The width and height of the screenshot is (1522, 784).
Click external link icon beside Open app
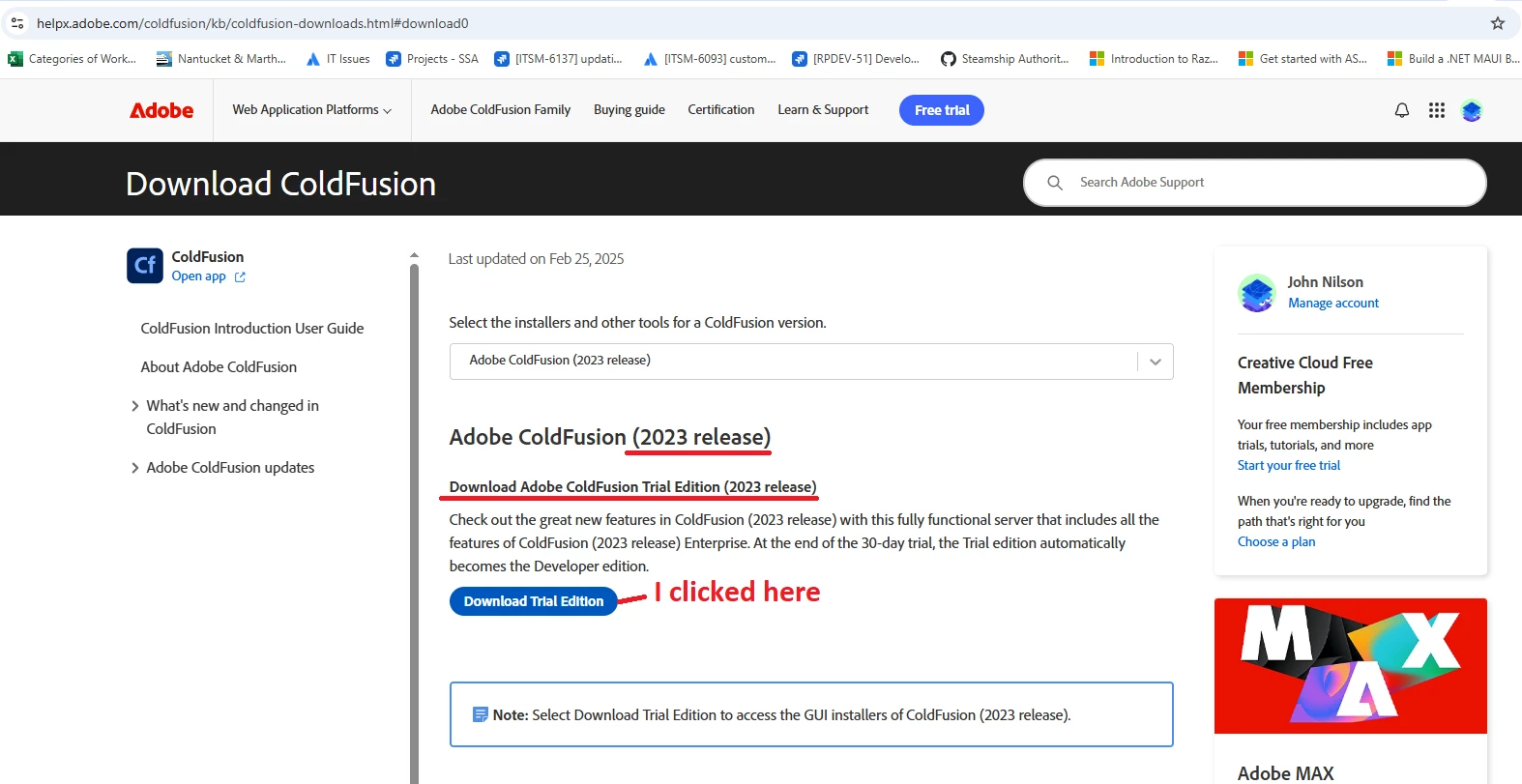[240, 277]
